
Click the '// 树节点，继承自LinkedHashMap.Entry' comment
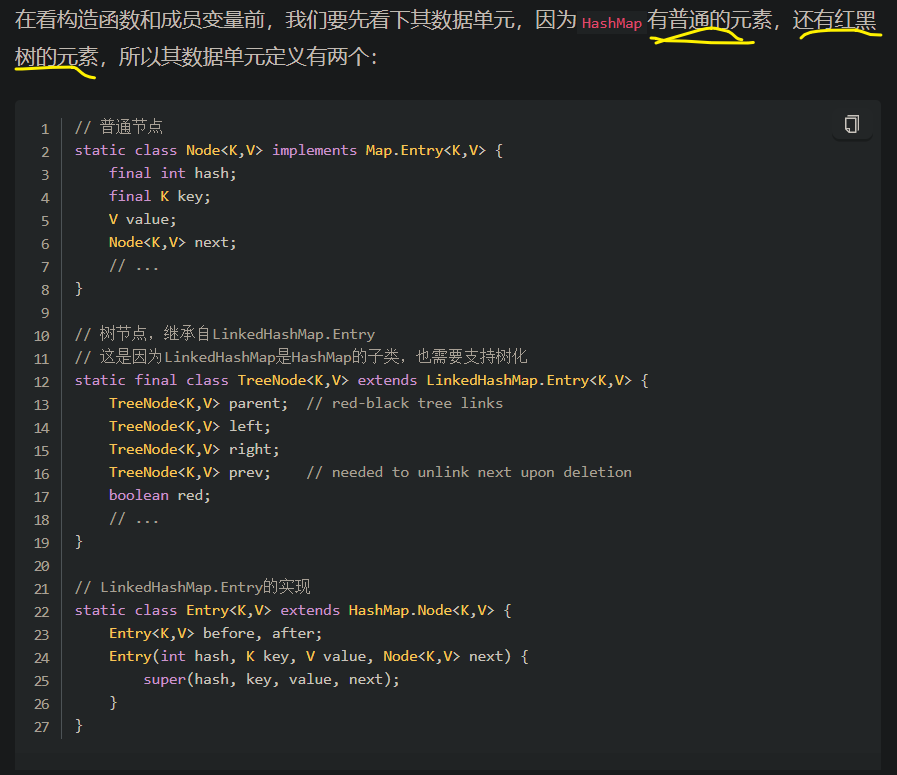tap(225, 334)
